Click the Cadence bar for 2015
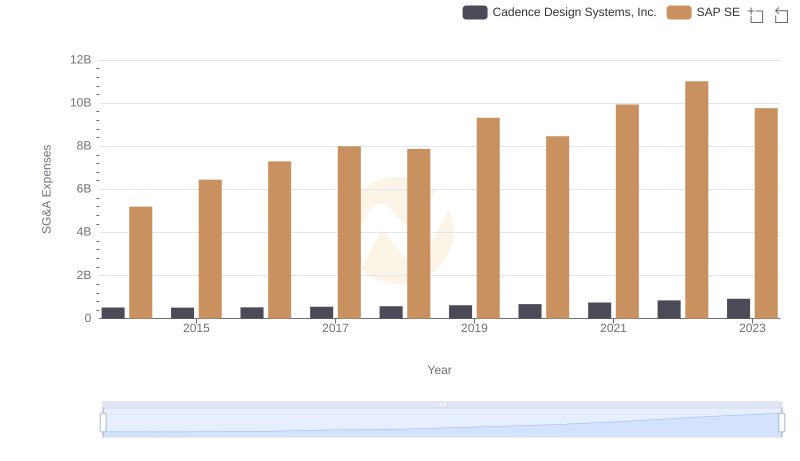 [183, 313]
